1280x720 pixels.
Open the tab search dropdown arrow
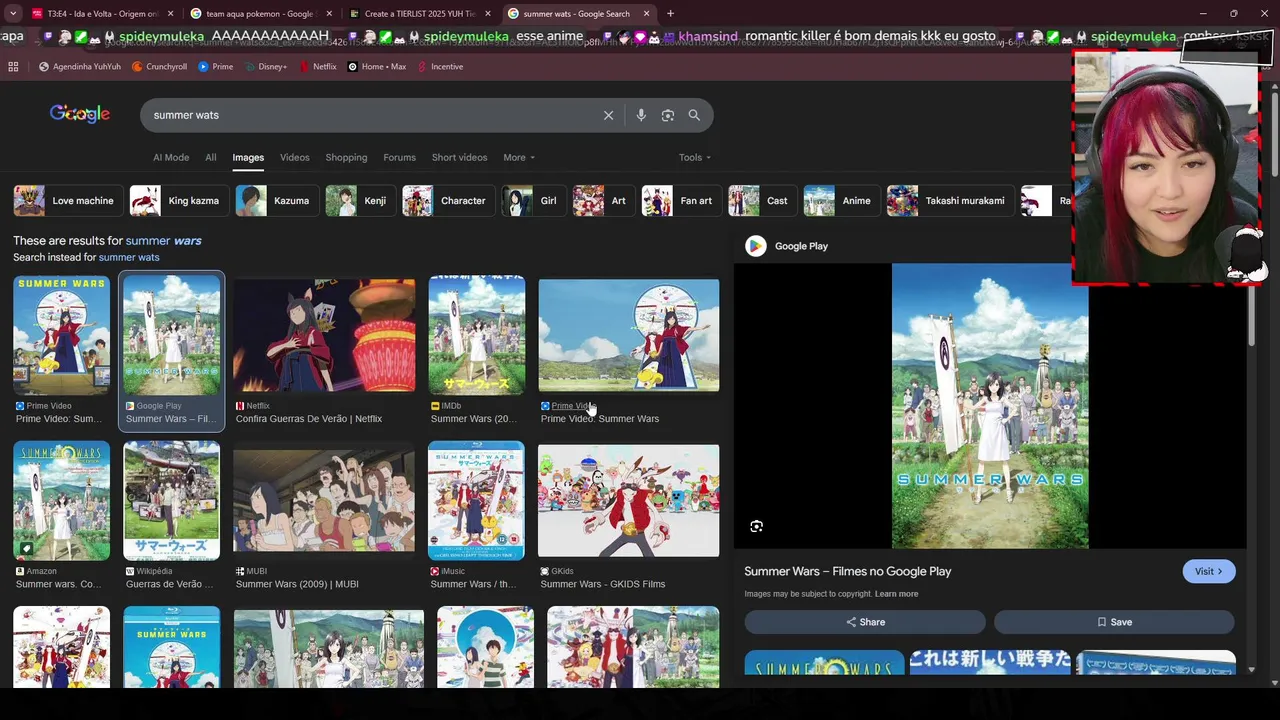(x=13, y=14)
